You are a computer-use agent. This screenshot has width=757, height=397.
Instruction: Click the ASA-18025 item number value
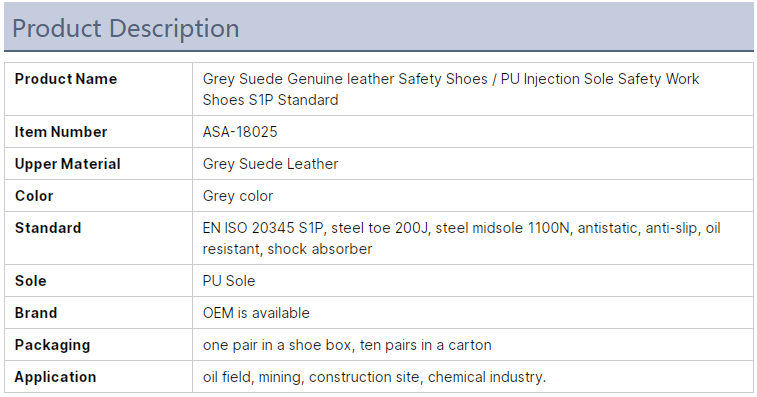click(240, 132)
